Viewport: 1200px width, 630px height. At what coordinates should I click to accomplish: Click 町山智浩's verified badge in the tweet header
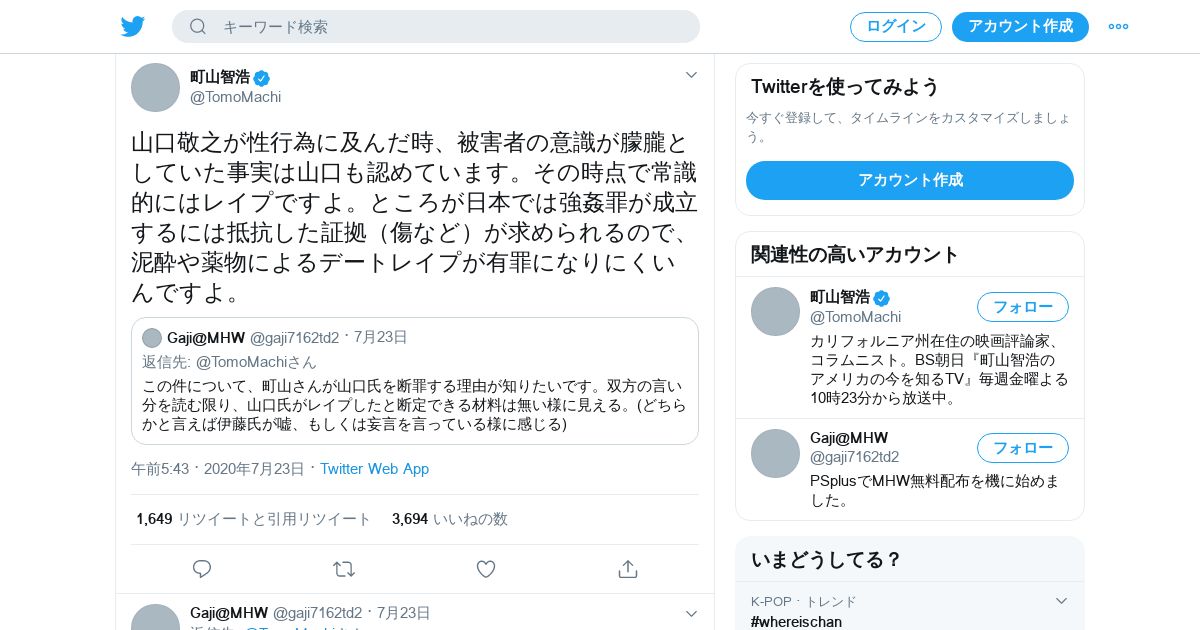(262, 78)
